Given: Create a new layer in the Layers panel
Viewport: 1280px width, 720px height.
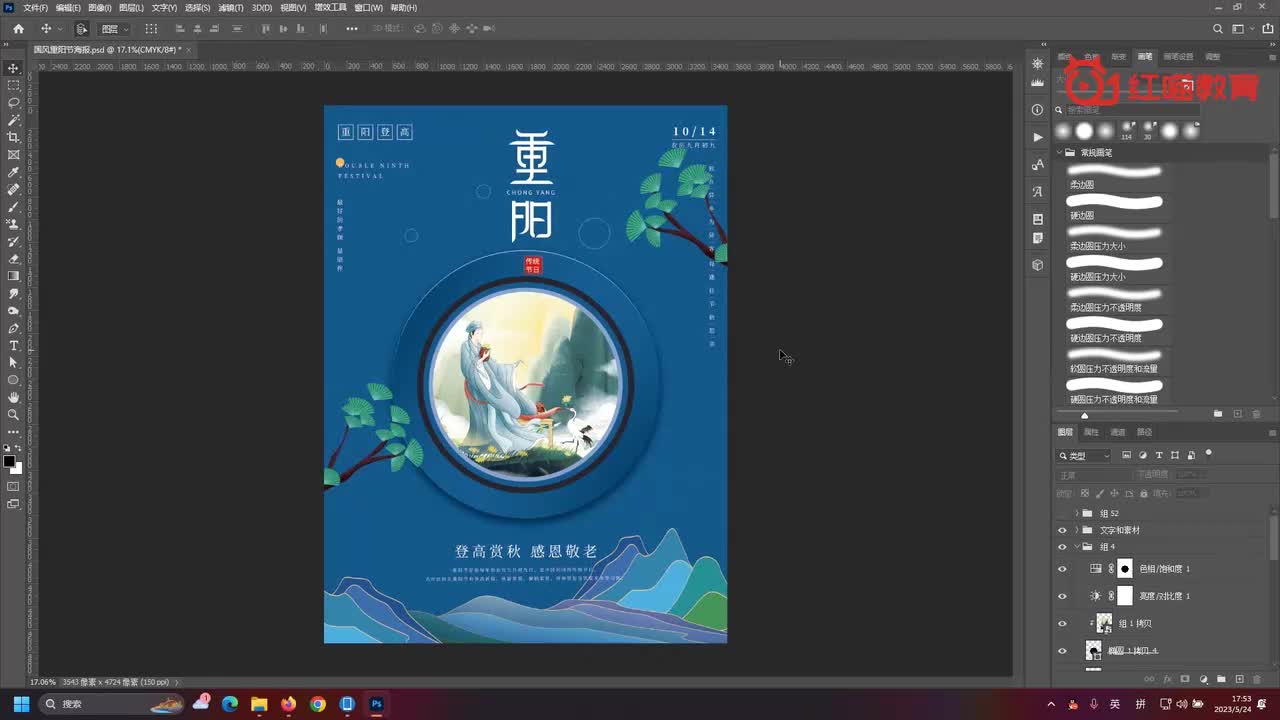Looking at the screenshot, I should coord(1239,679).
